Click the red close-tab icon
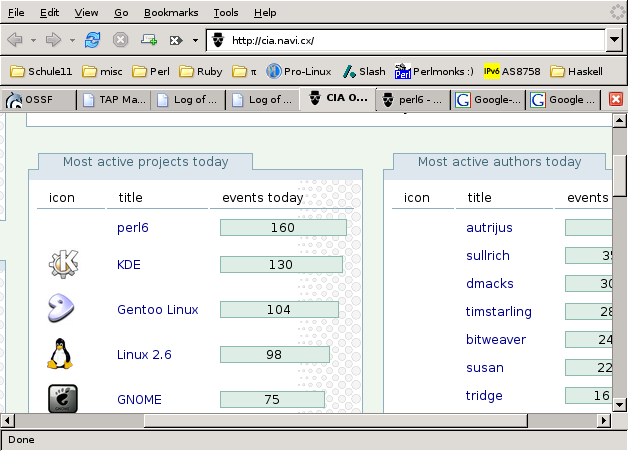This screenshot has height=451, width=628. pos(616,99)
